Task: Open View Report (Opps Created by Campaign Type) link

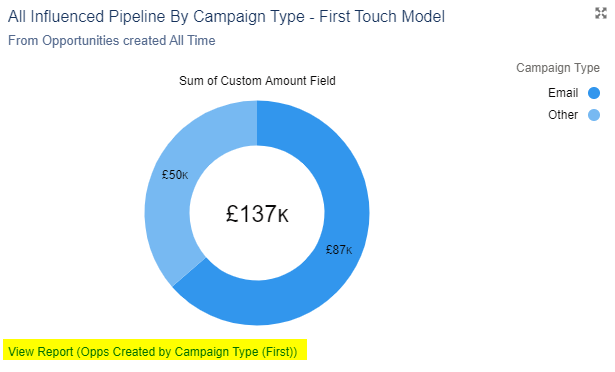Action: pos(153,352)
